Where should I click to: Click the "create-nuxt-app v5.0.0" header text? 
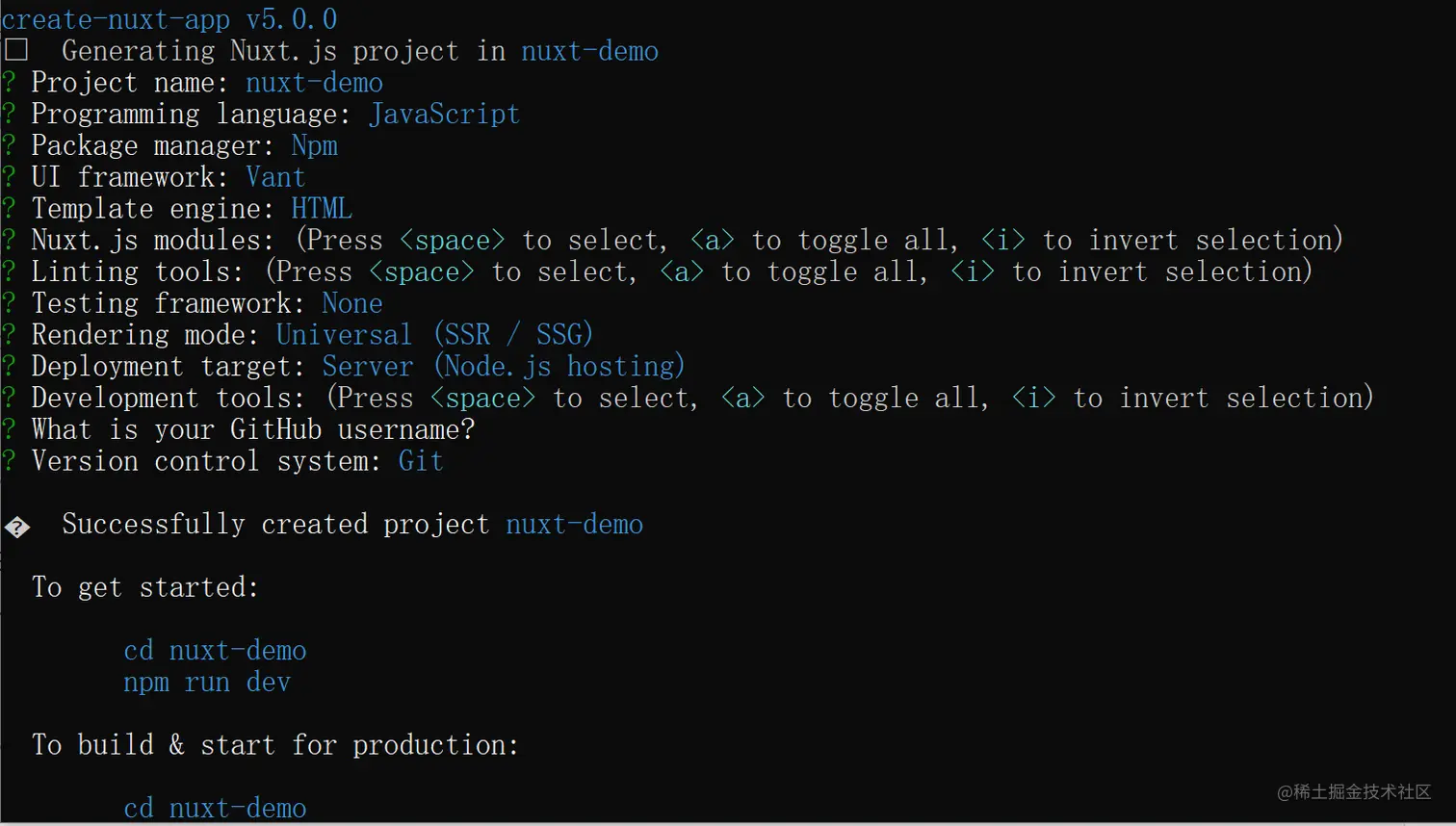169,19
